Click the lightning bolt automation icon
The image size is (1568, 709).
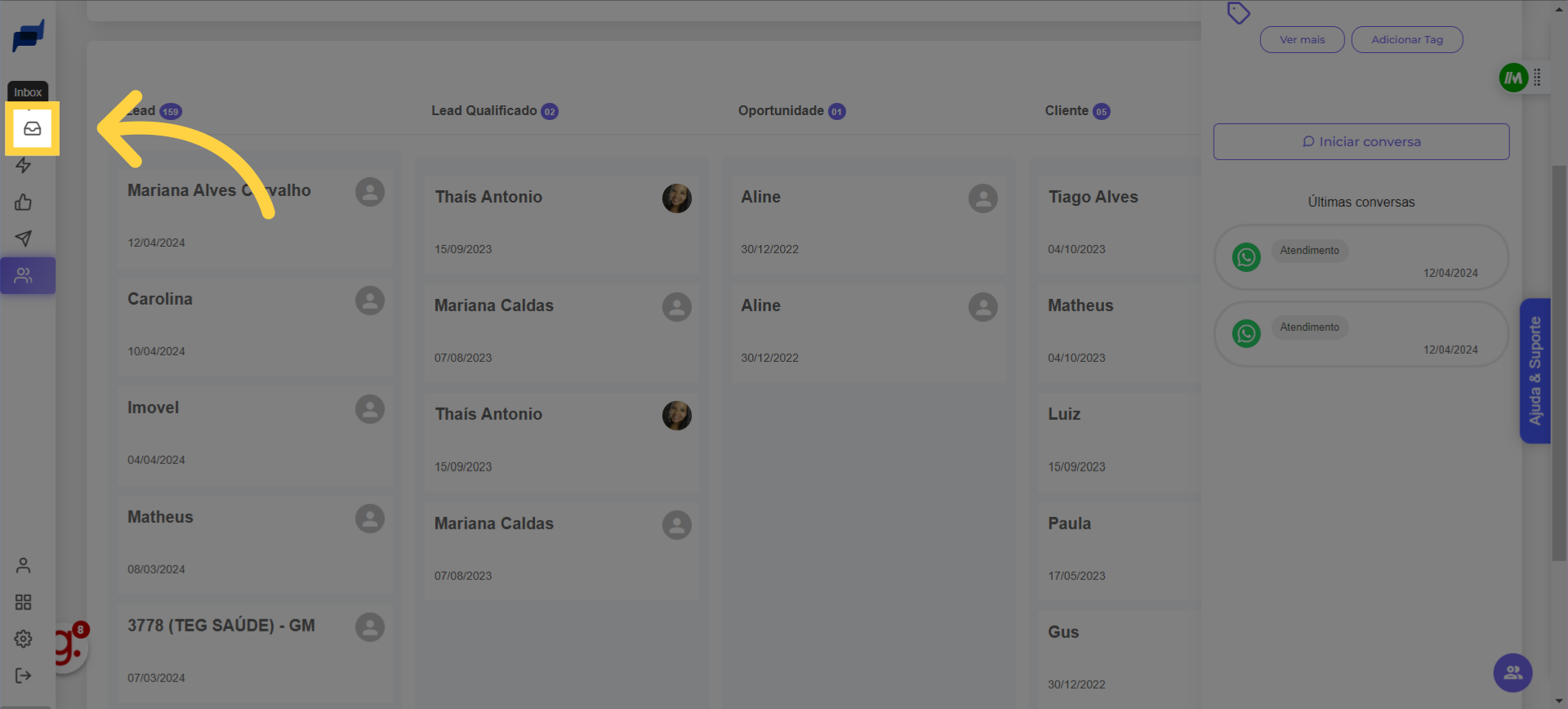[24, 166]
